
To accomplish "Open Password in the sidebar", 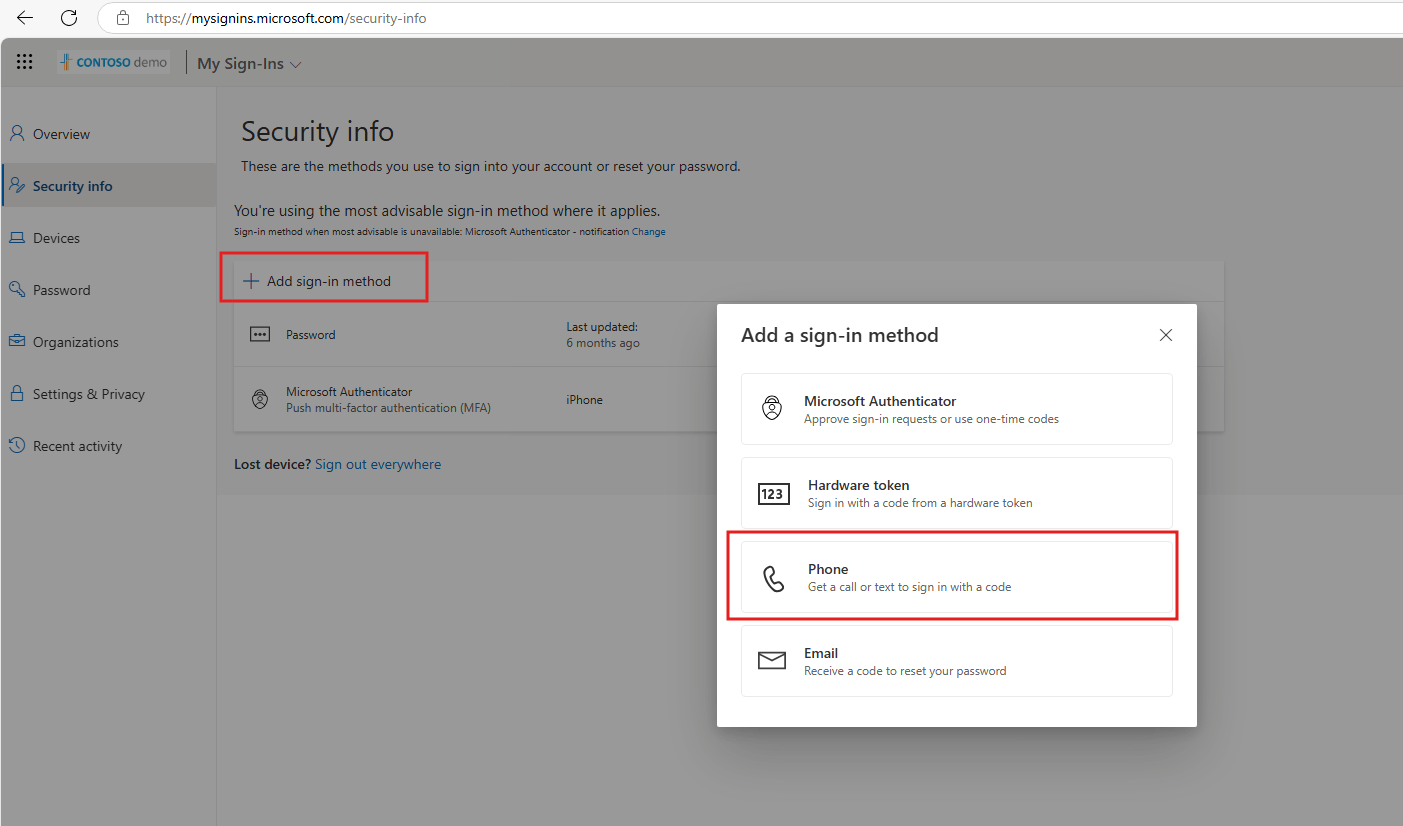I will [108, 290].
